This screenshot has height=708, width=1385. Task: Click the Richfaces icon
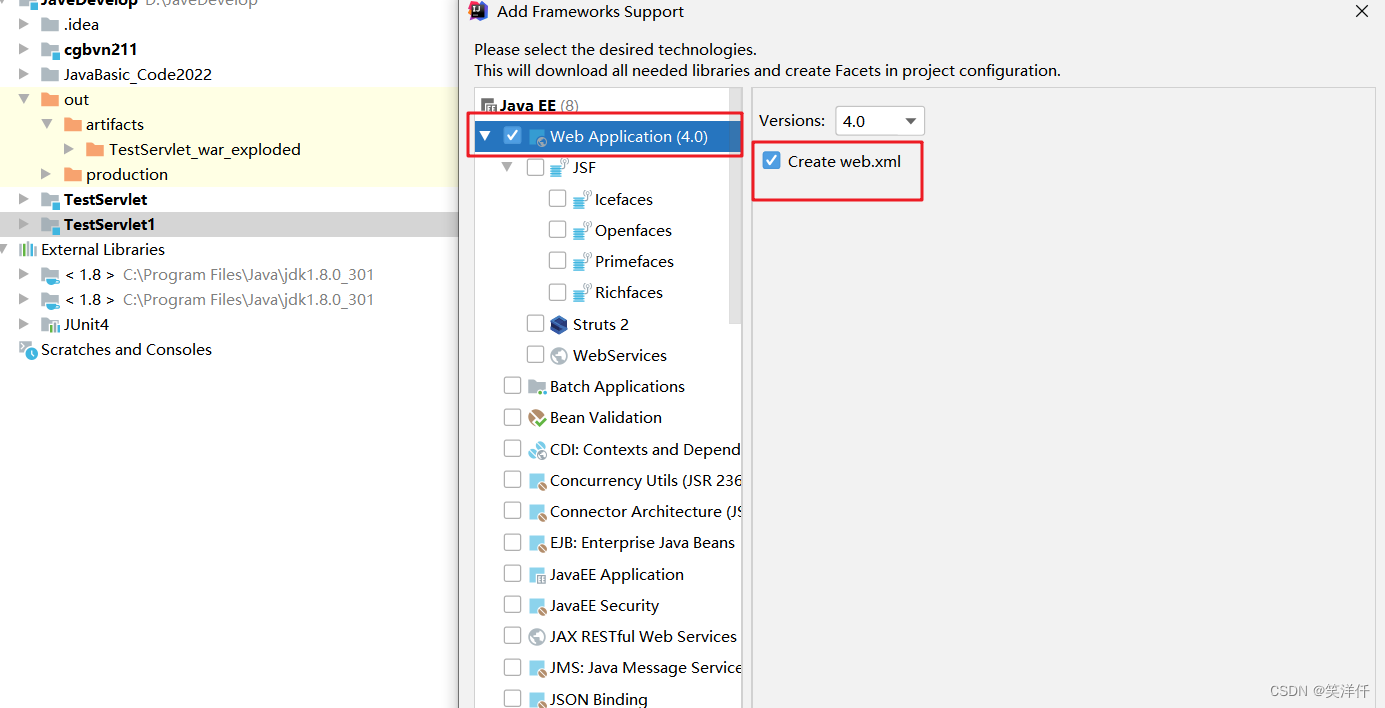point(582,292)
